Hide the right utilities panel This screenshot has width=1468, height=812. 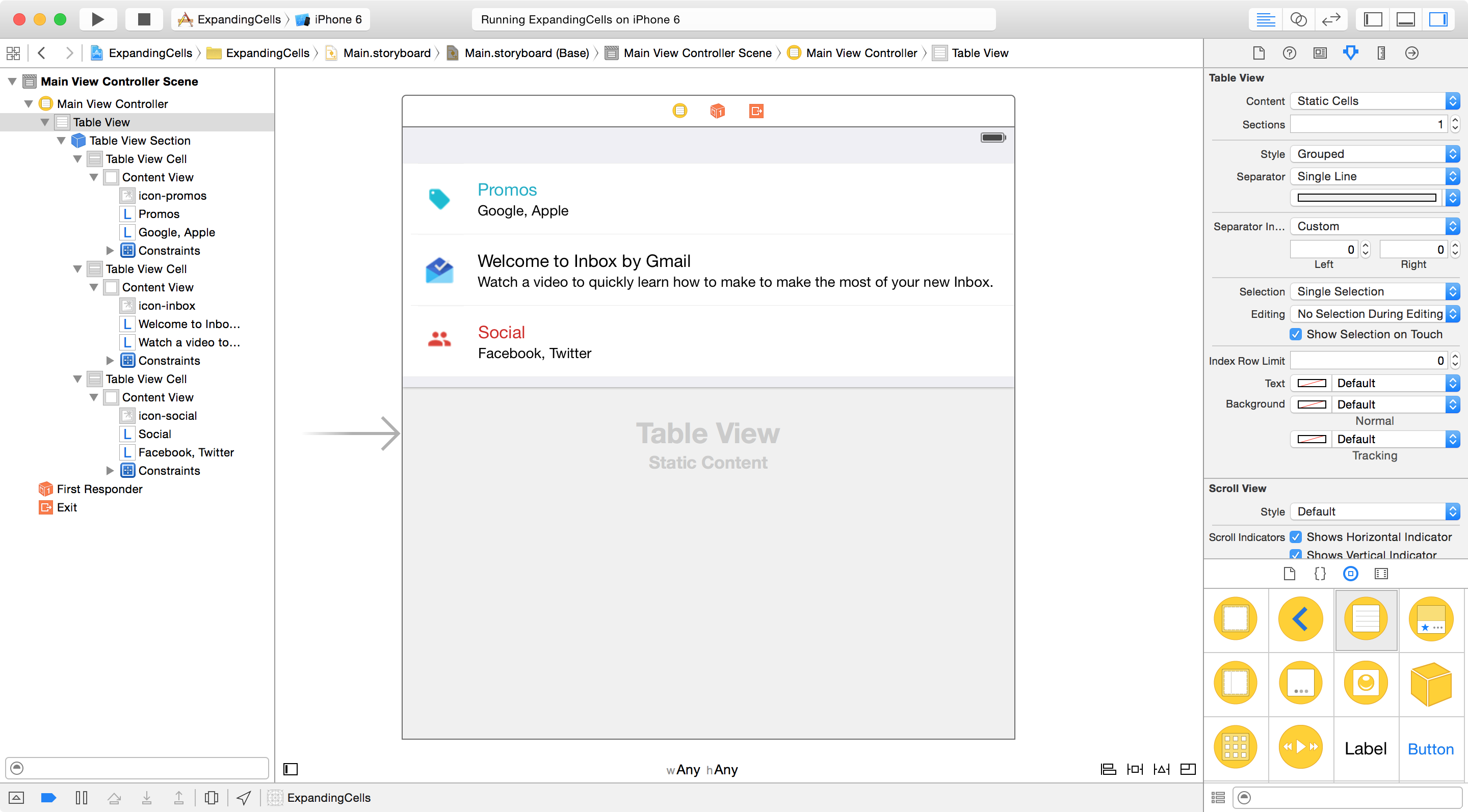pos(1438,19)
